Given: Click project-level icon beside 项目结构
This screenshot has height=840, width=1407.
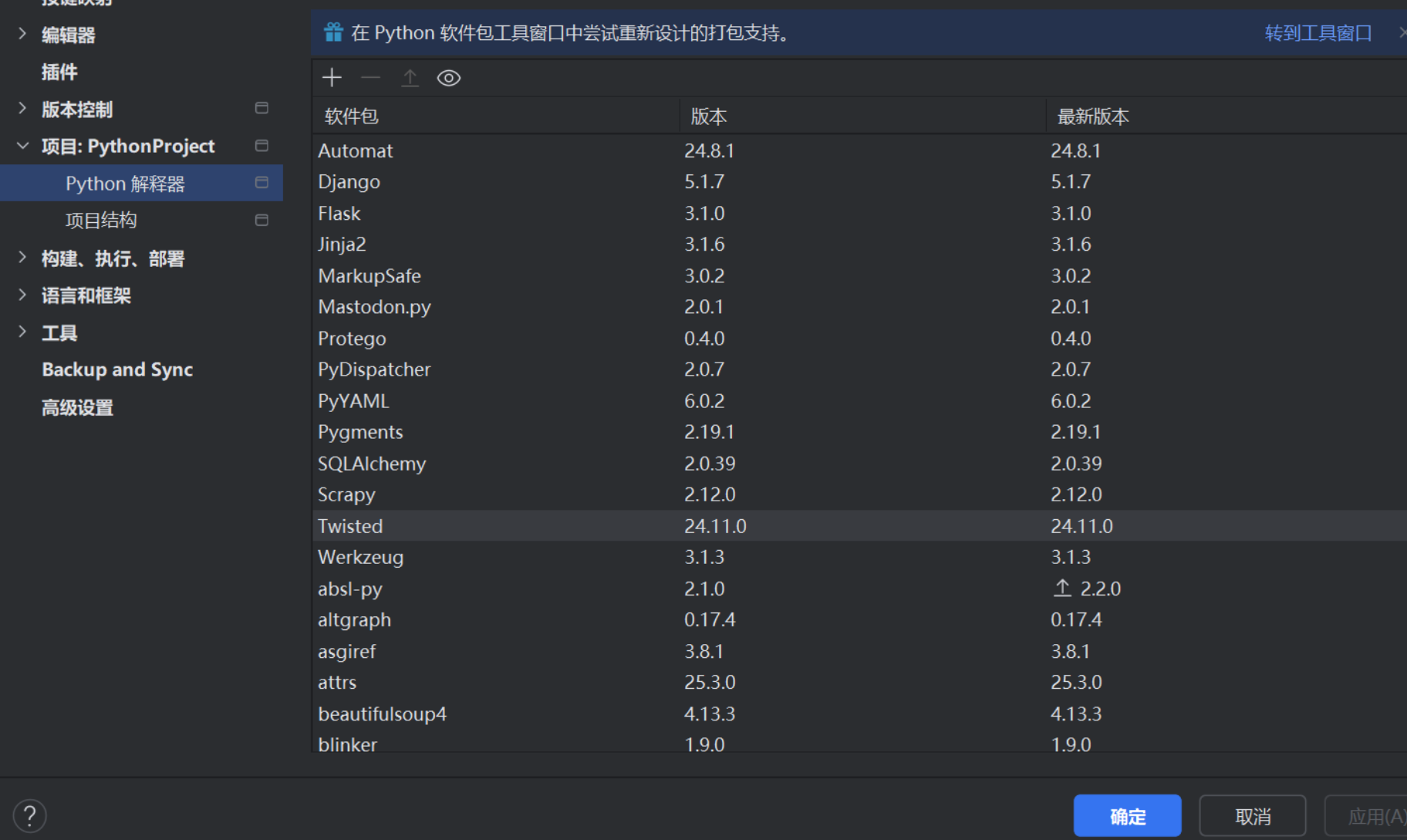Looking at the screenshot, I should tap(261, 221).
